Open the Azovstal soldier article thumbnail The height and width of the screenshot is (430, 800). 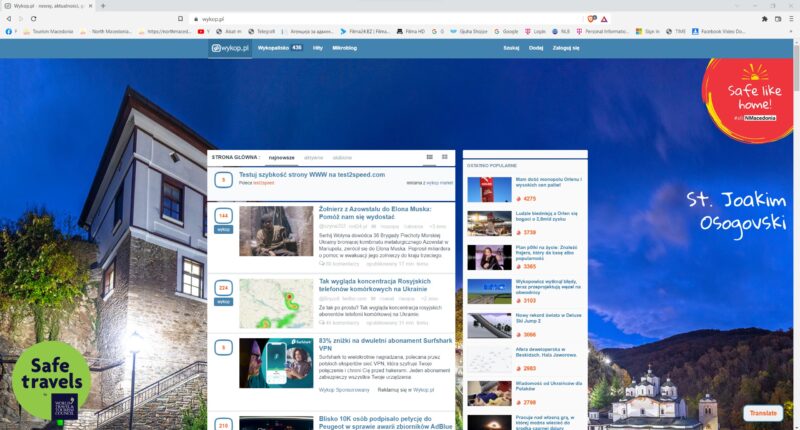tap(276, 231)
